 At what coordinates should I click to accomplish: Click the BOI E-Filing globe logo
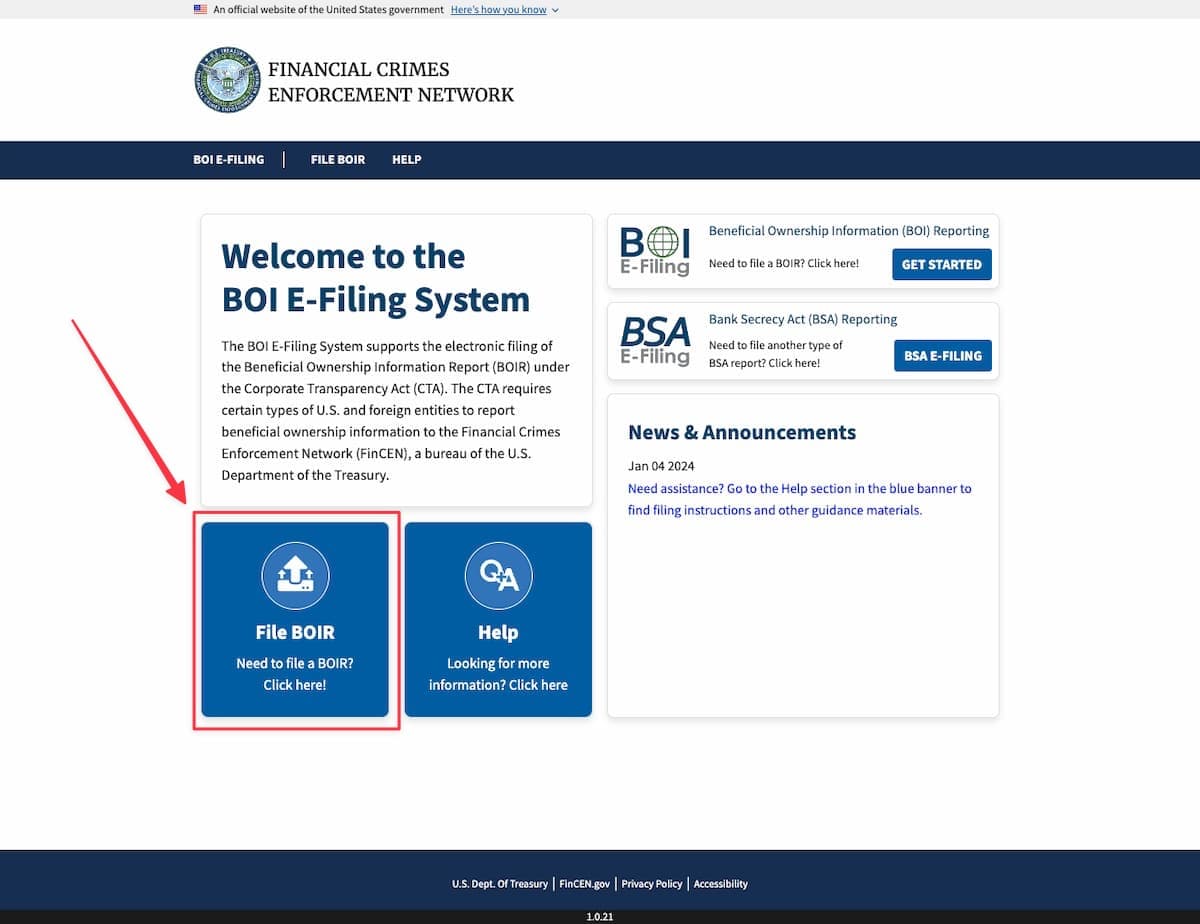tap(655, 250)
